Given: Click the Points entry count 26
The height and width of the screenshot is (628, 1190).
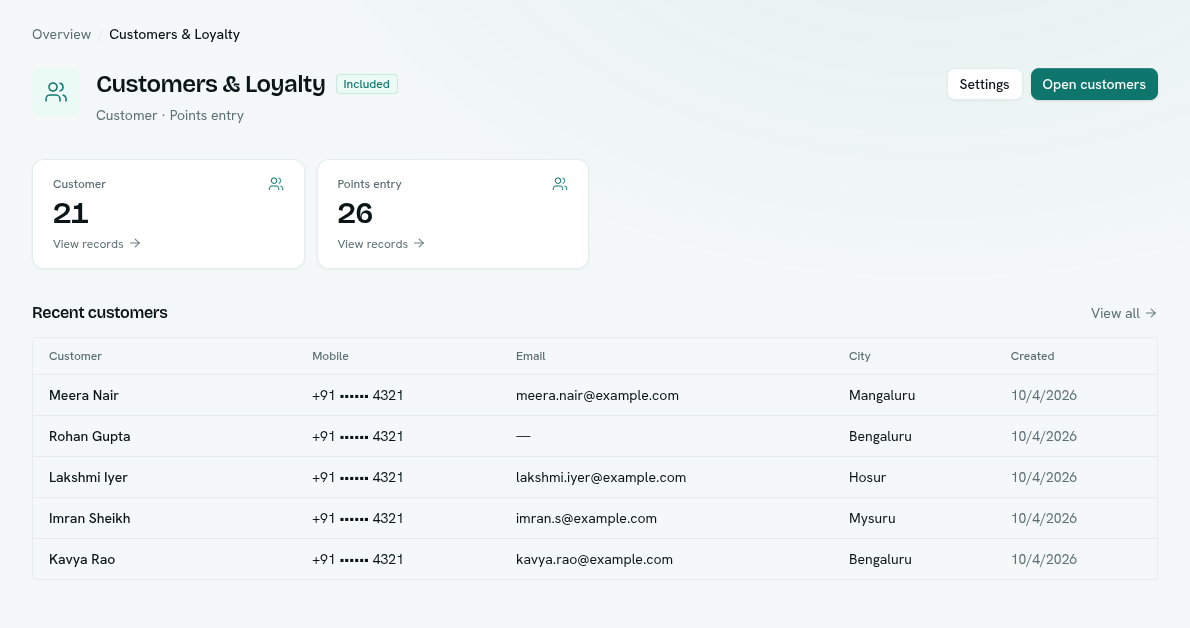Looking at the screenshot, I should [x=355, y=213].
